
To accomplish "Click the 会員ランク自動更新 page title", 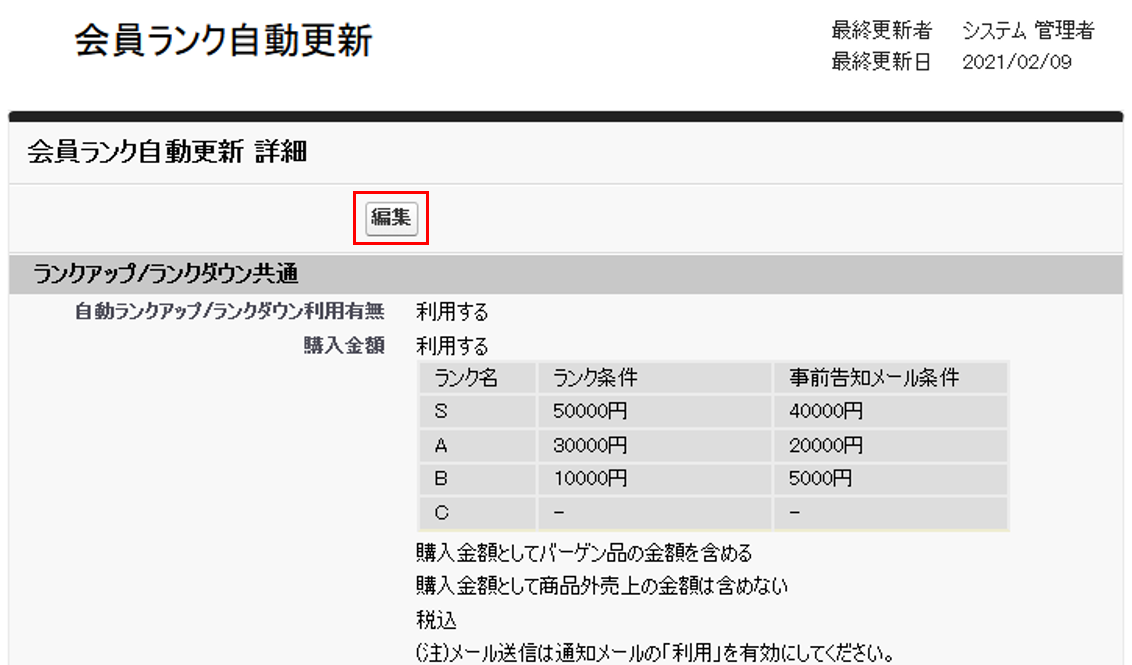I will coord(223,41).
